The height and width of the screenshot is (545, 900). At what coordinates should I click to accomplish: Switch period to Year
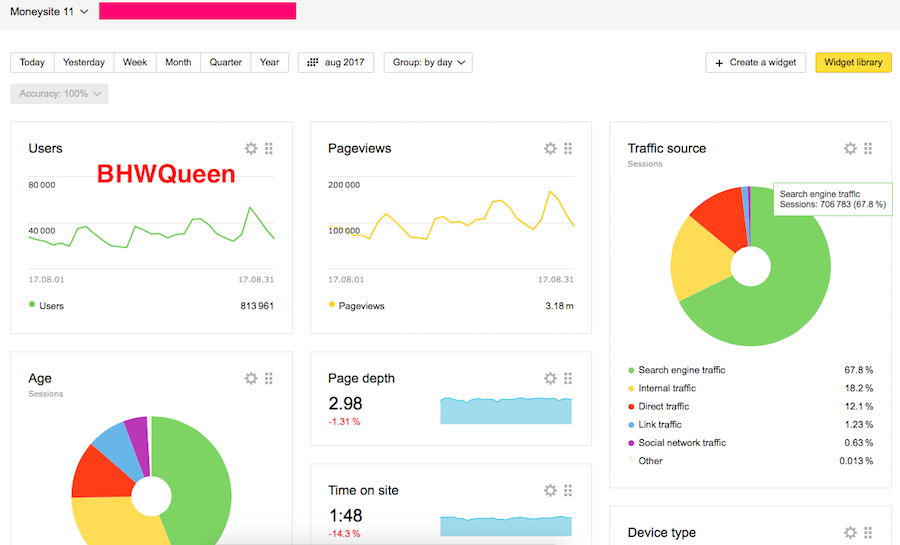tap(269, 63)
